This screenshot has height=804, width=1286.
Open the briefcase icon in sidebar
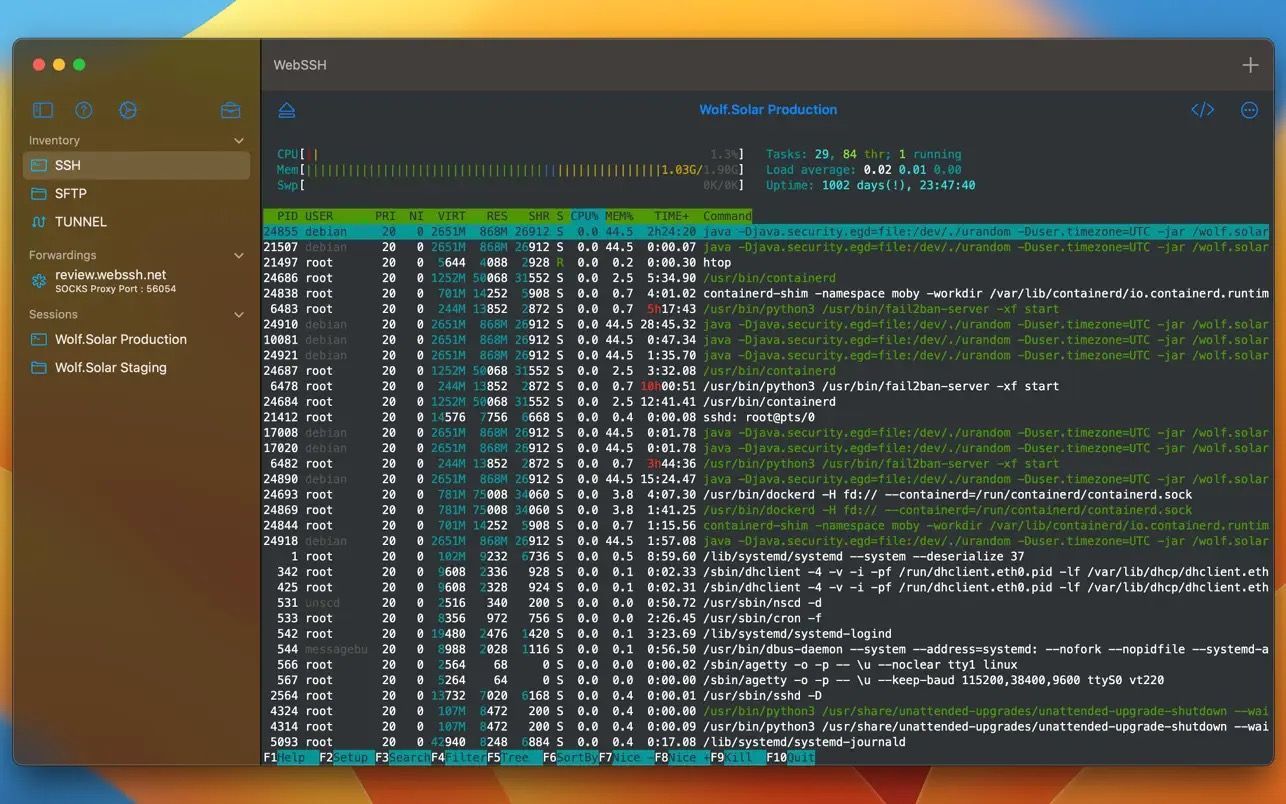pos(231,110)
